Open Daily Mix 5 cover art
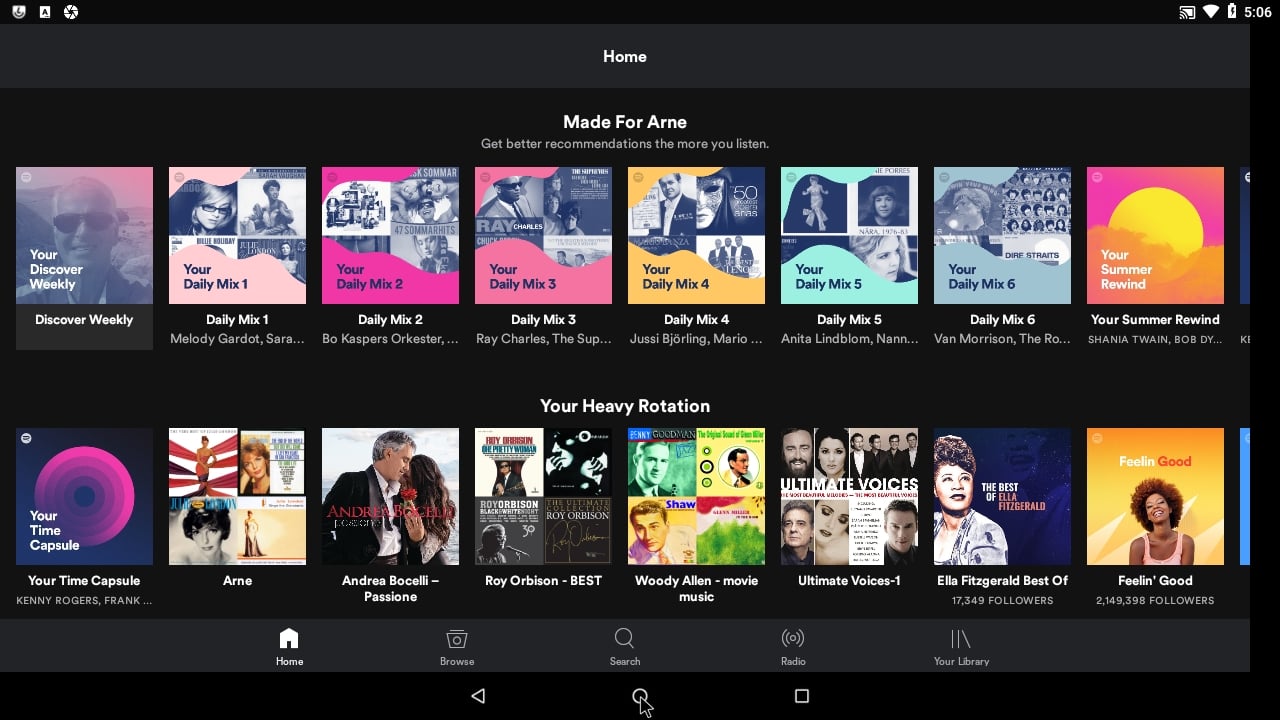The width and height of the screenshot is (1280, 720). (x=849, y=235)
